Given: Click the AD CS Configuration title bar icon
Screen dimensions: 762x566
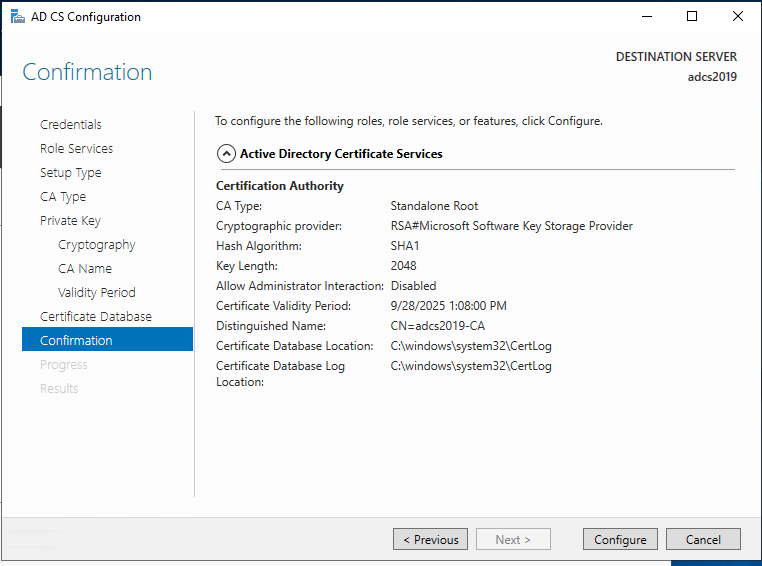Looking at the screenshot, I should click(16, 17).
